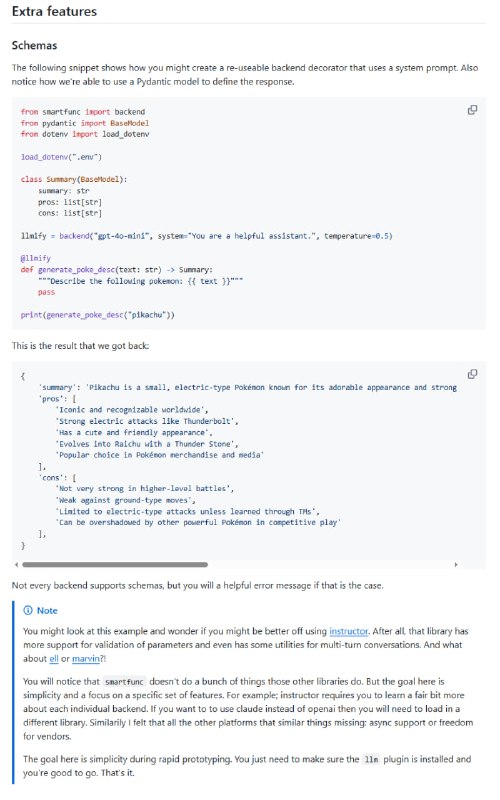This screenshot has height=800, width=500.
Task: Copy the JSON result output block
Action: coord(472,374)
